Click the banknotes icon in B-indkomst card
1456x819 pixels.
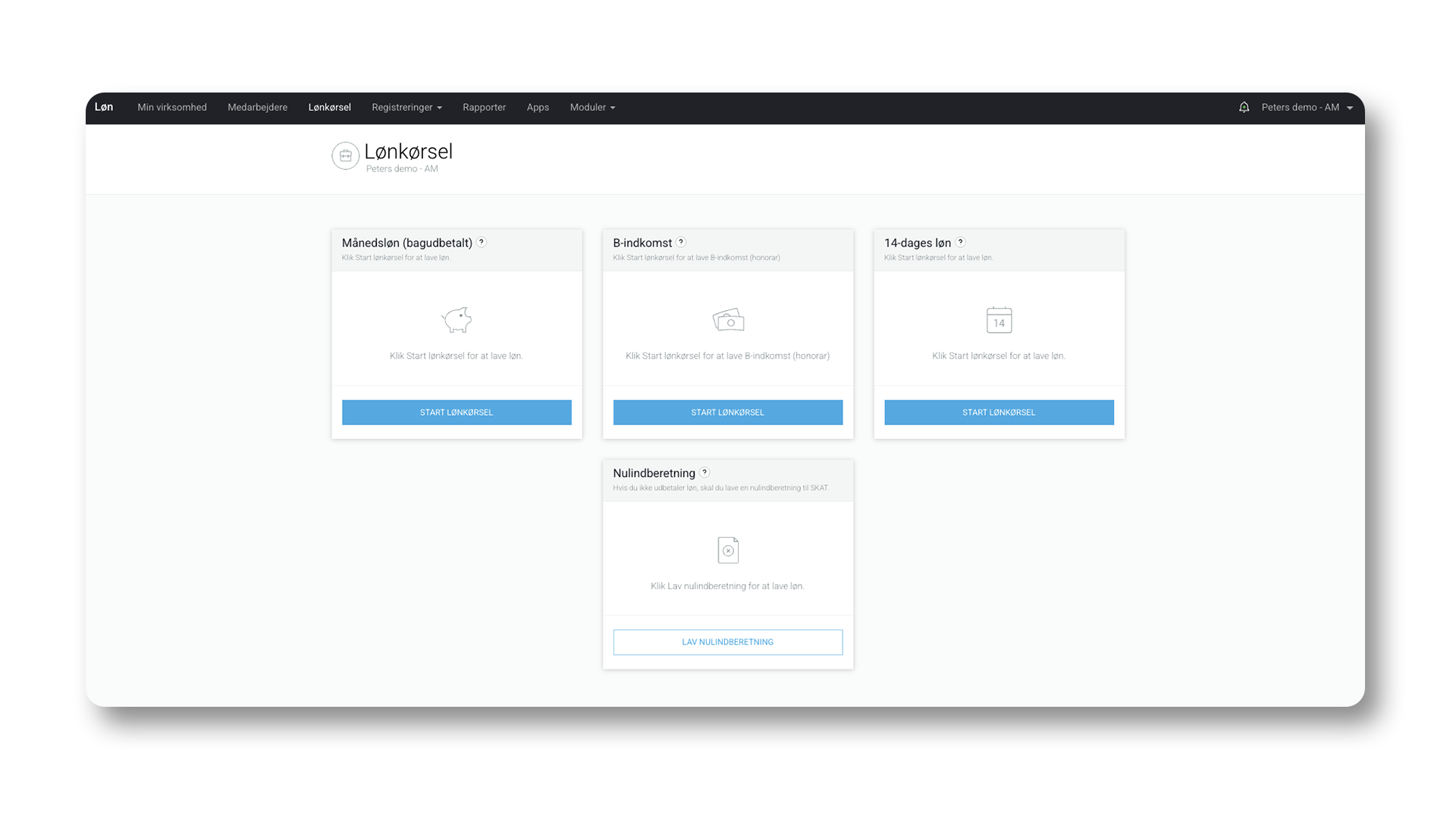tap(728, 320)
